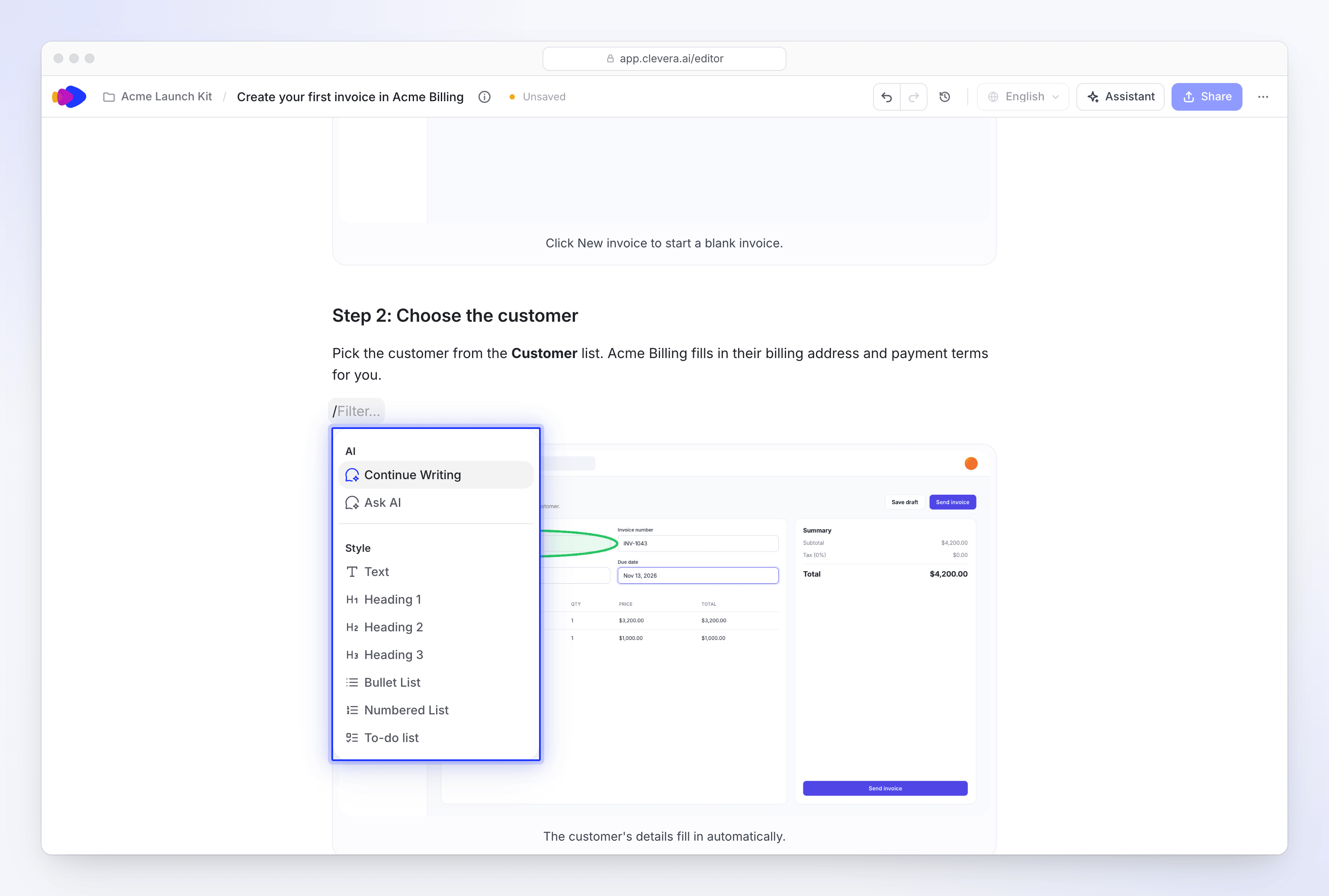Image resolution: width=1329 pixels, height=896 pixels.
Task: Click the Unsaved status indicator
Action: (537, 96)
